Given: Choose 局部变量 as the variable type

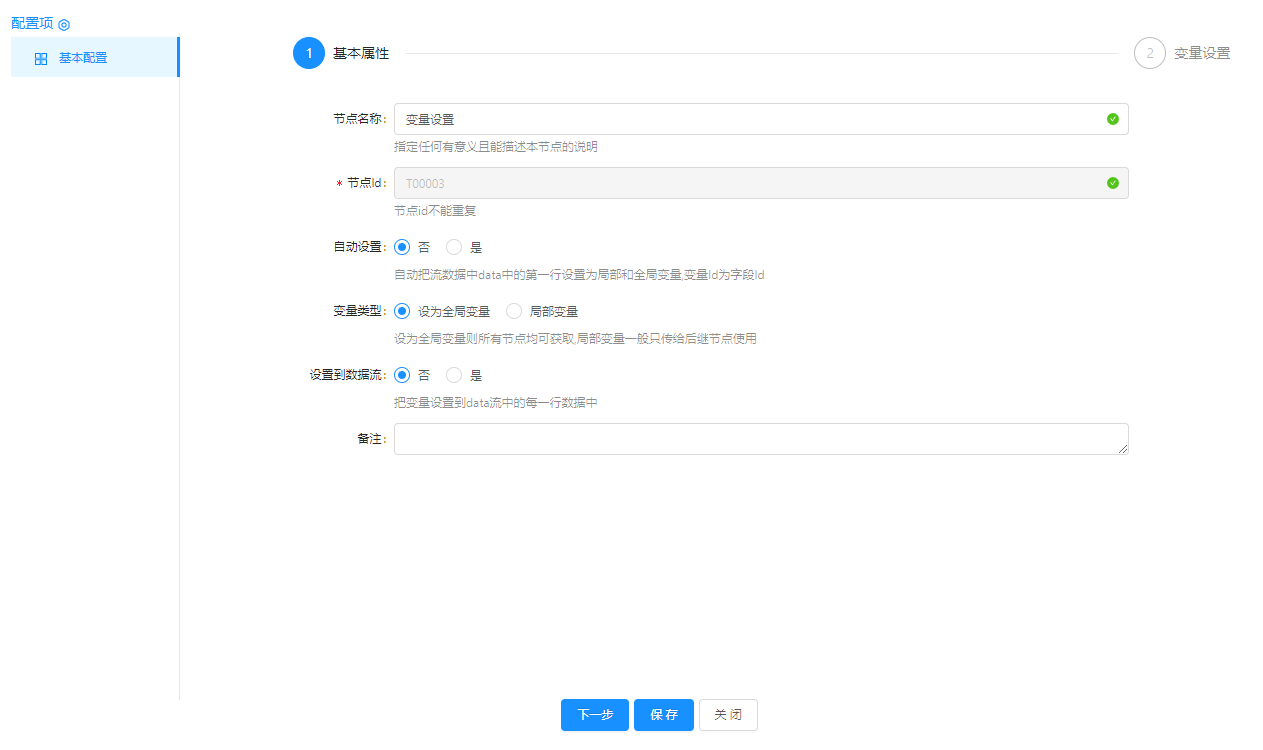Looking at the screenshot, I should tap(514, 311).
